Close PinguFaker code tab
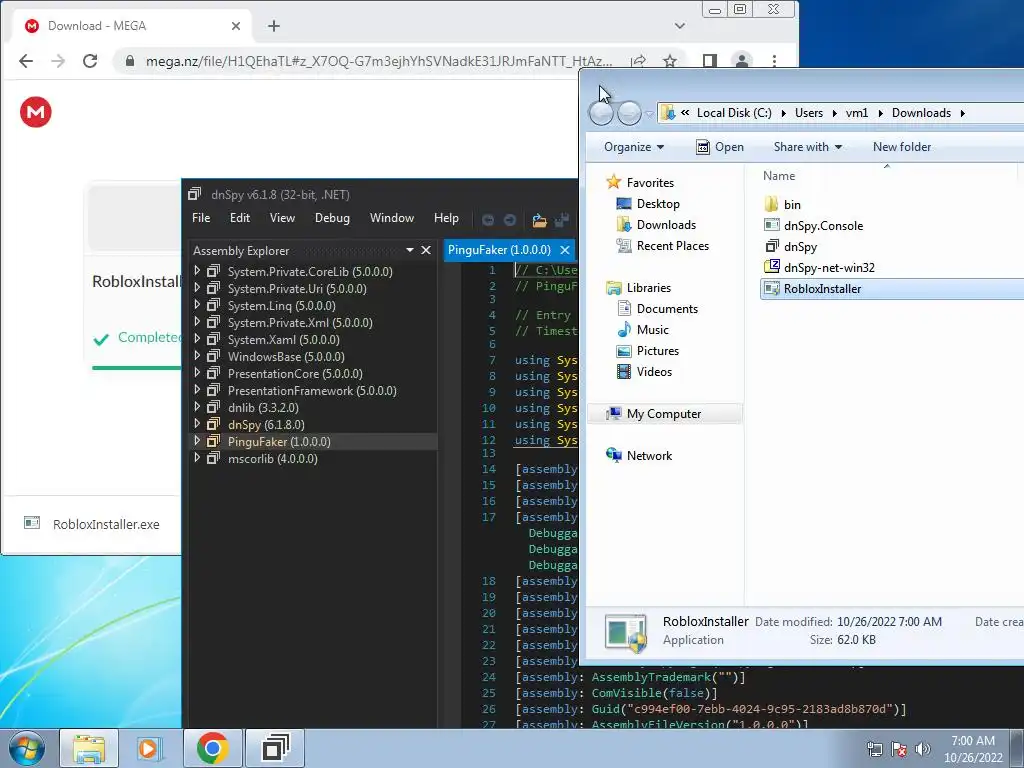 click(x=565, y=250)
